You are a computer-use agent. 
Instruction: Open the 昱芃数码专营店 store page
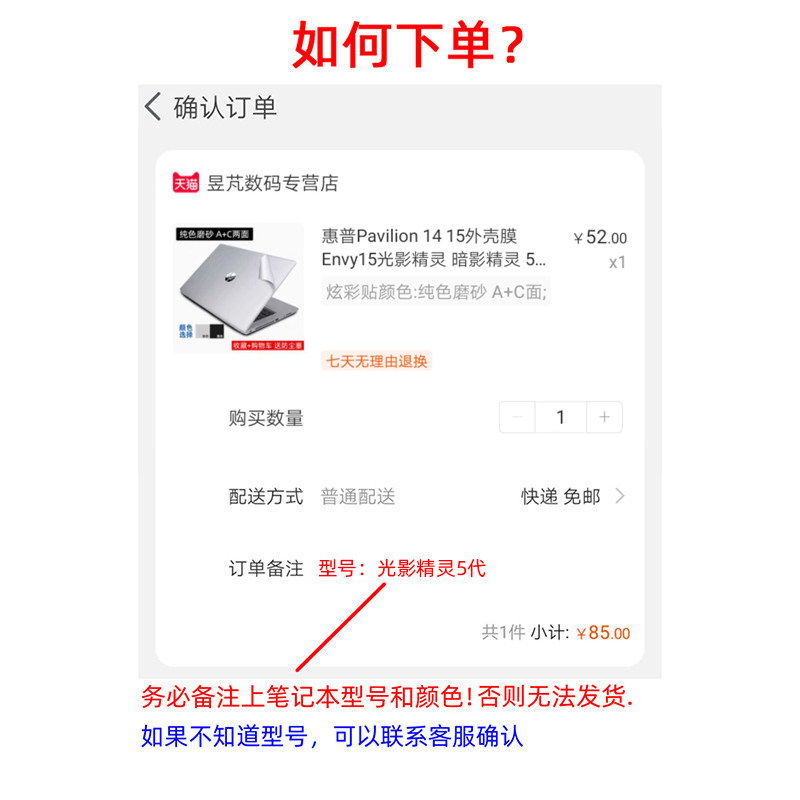pos(272,183)
